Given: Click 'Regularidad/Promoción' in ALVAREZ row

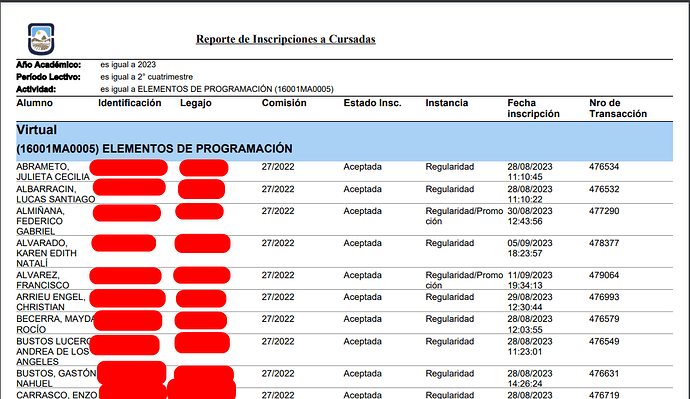Looking at the screenshot, I should click(x=464, y=280).
